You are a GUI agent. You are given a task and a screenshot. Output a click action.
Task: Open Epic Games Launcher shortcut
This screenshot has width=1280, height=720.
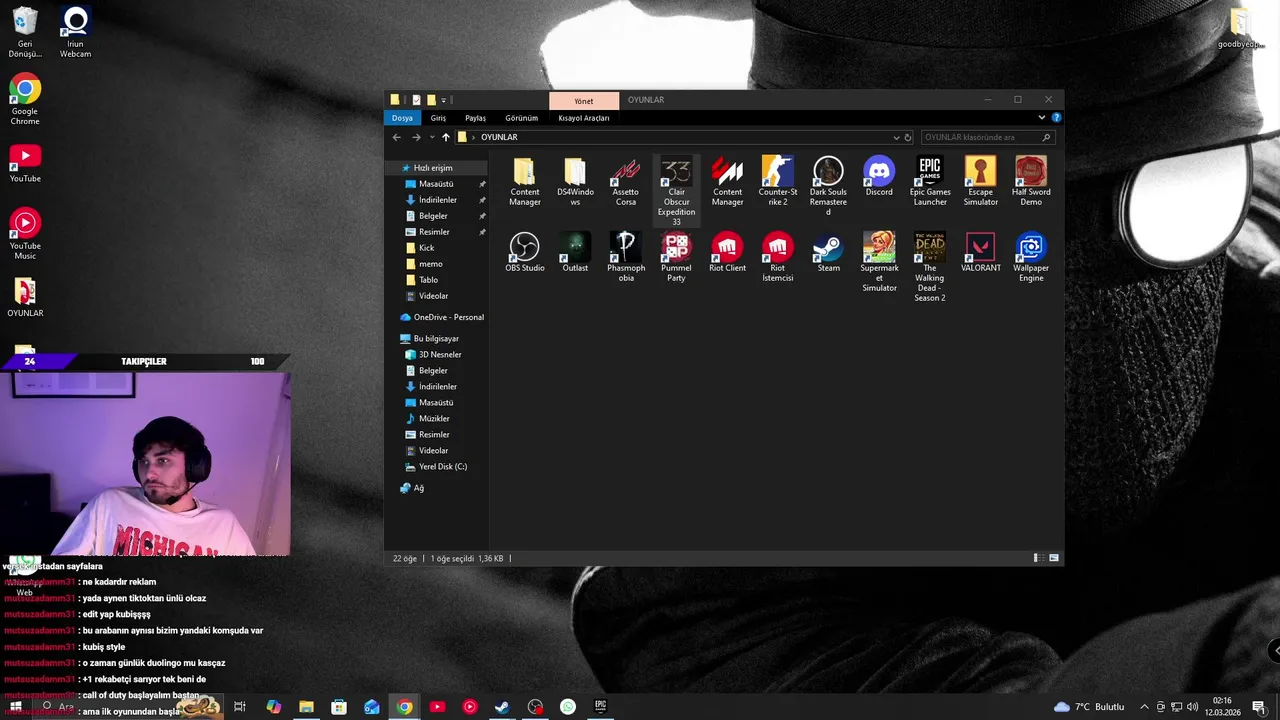(x=930, y=181)
